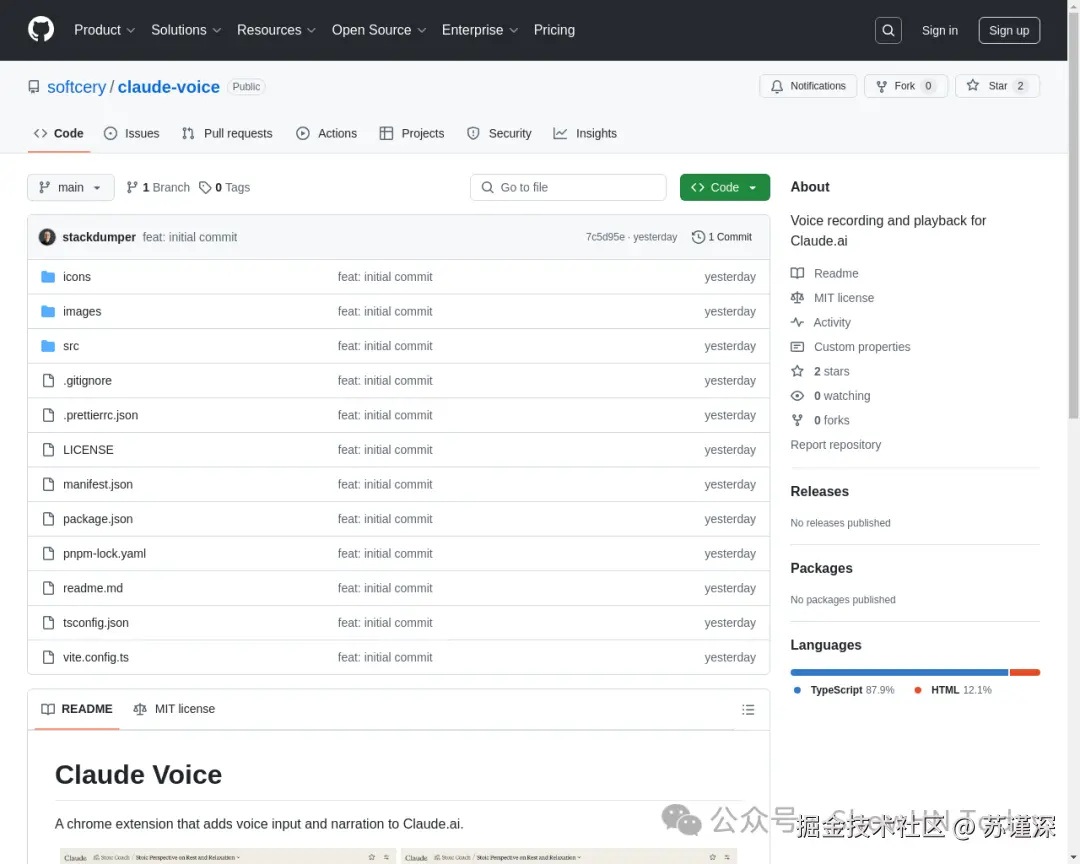
Task: Click the Go to file search field
Action: point(568,187)
